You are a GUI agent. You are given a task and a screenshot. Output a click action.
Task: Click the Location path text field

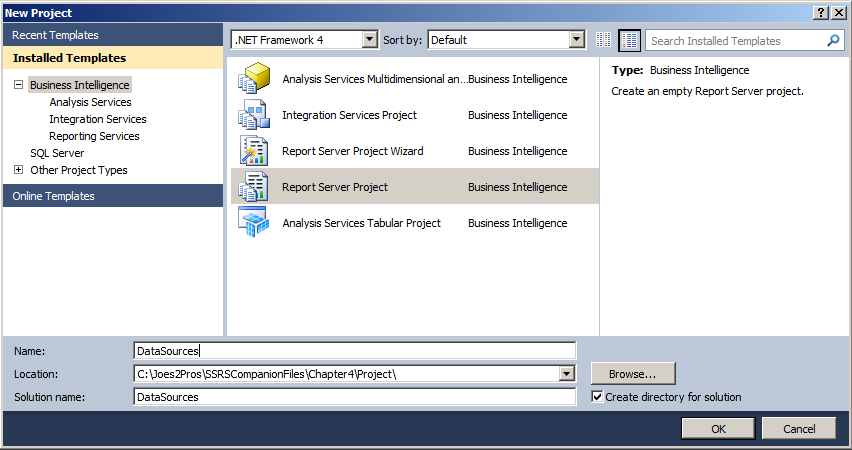(x=347, y=373)
